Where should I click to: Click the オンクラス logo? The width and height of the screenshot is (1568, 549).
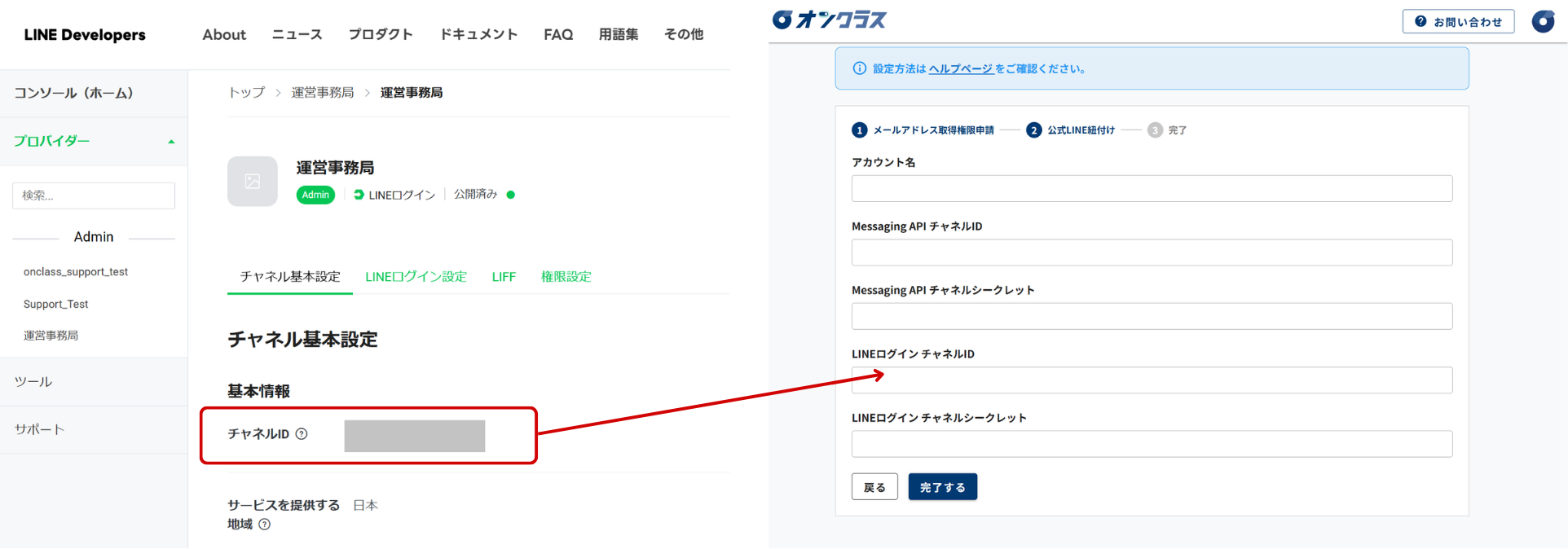(830, 20)
